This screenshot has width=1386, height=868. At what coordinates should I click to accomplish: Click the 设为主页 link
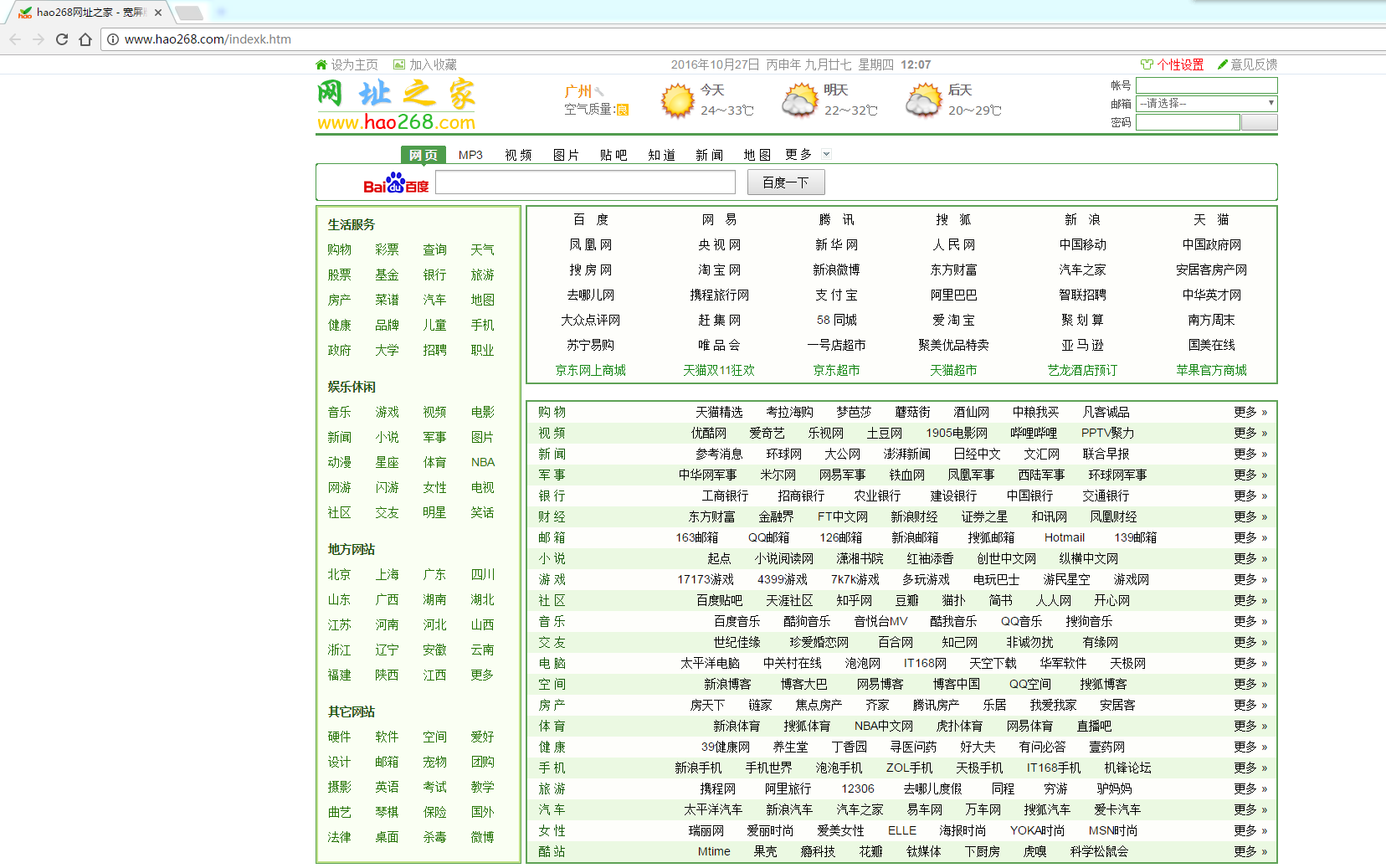(x=354, y=64)
